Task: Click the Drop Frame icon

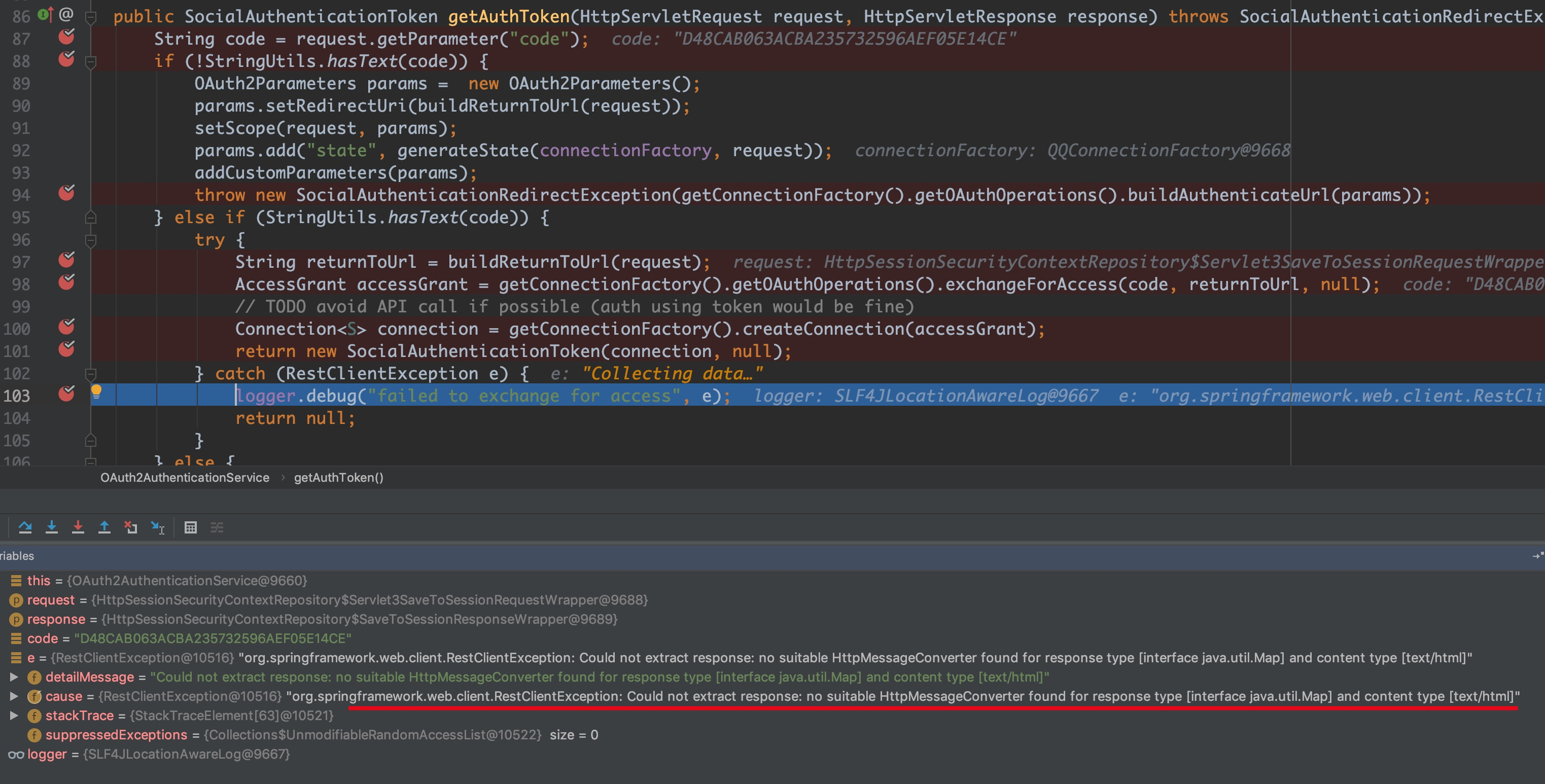Action: pyautogui.click(x=131, y=527)
